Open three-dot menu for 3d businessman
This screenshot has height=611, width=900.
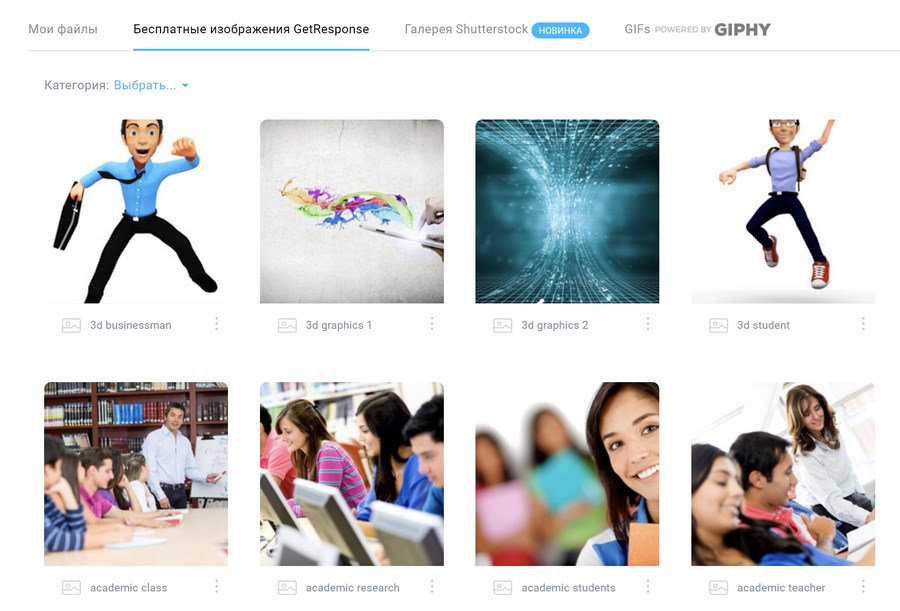click(216, 324)
